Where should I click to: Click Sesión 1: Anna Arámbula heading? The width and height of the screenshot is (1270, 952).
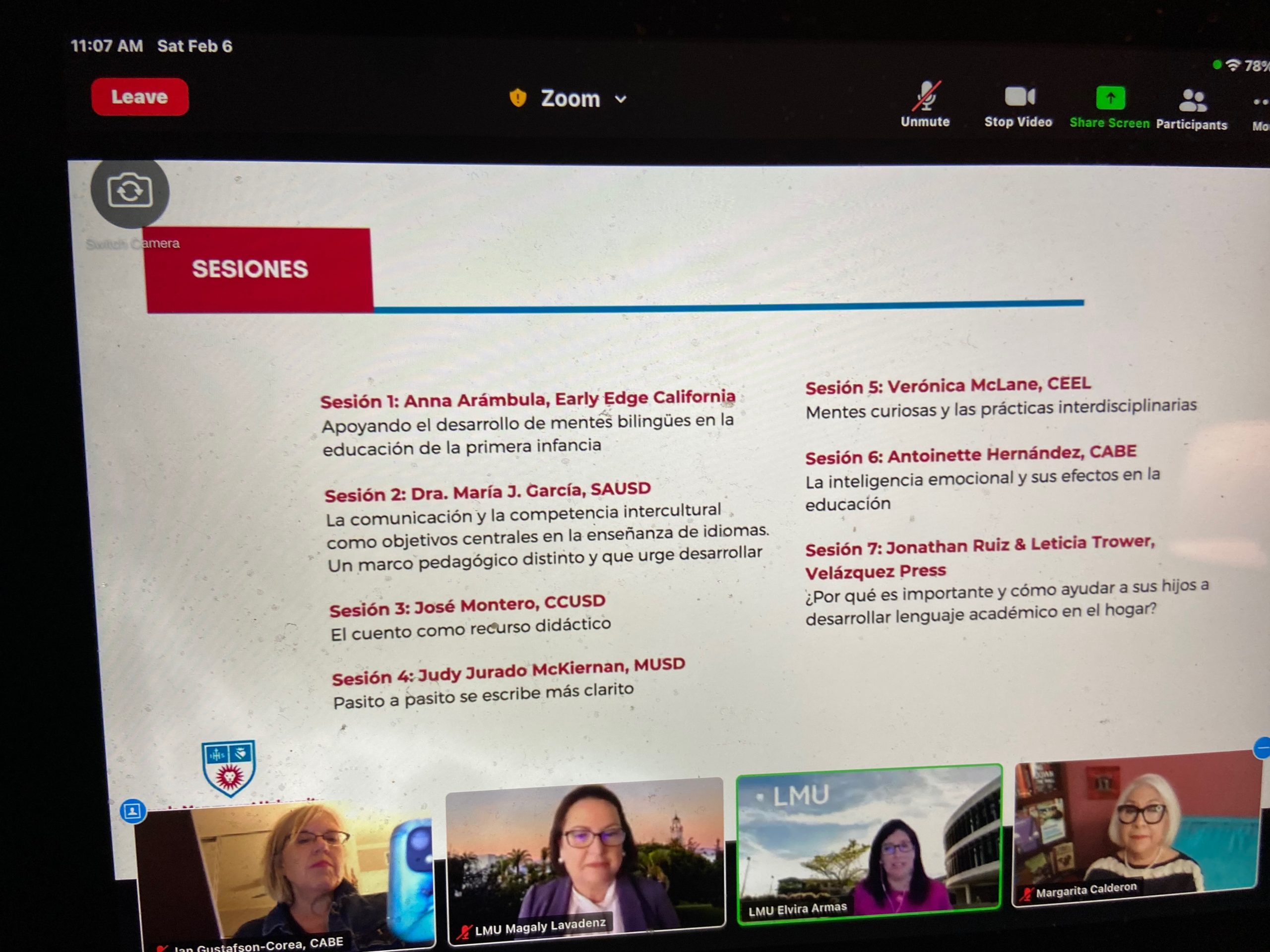pos(528,399)
